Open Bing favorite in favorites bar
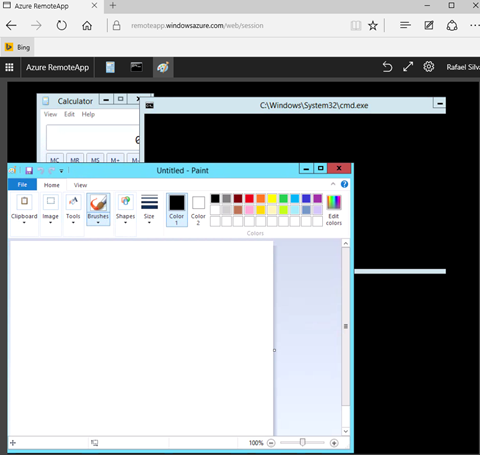The width and height of the screenshot is (480, 455). click(17, 47)
